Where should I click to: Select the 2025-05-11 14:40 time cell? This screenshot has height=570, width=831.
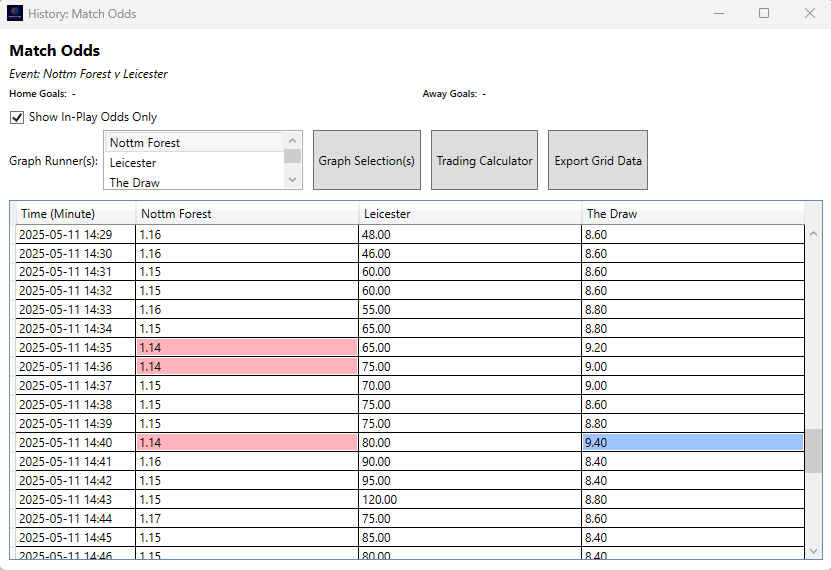[76, 442]
